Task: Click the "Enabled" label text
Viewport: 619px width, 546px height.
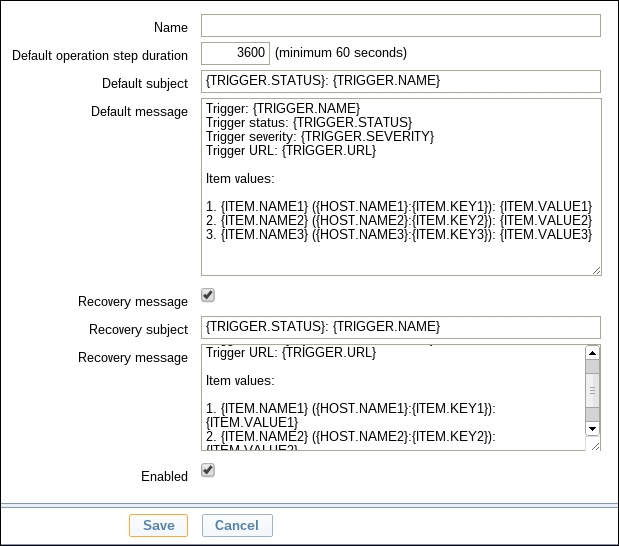Action: pyautogui.click(x=163, y=476)
